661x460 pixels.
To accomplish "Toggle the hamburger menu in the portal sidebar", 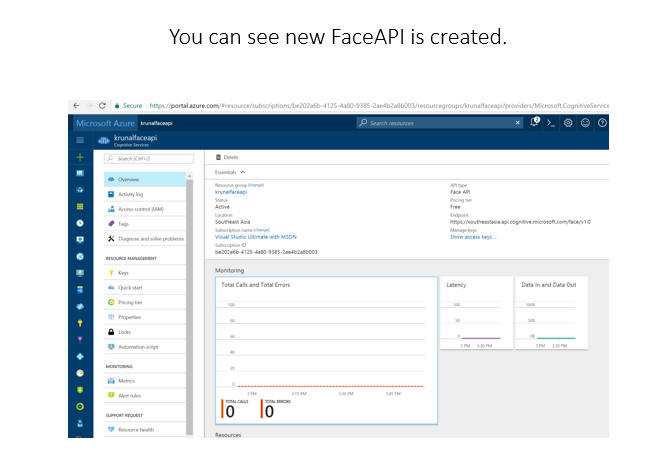I will (80, 140).
